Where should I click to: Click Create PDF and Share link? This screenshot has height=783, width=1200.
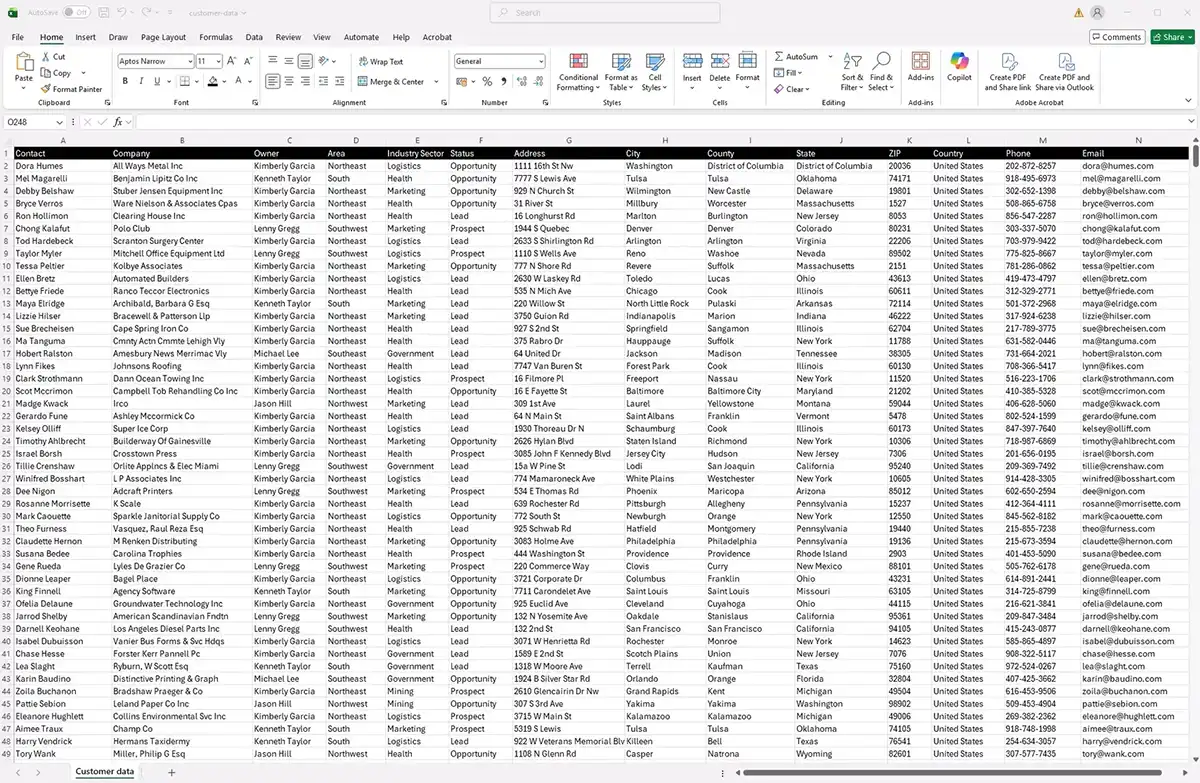pyautogui.click(x=1009, y=72)
